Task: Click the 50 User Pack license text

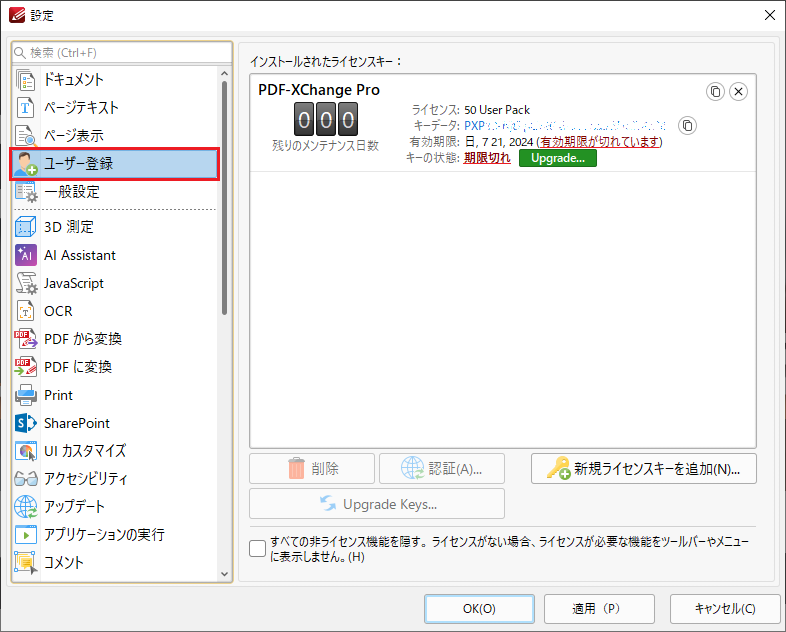Action: point(497,110)
